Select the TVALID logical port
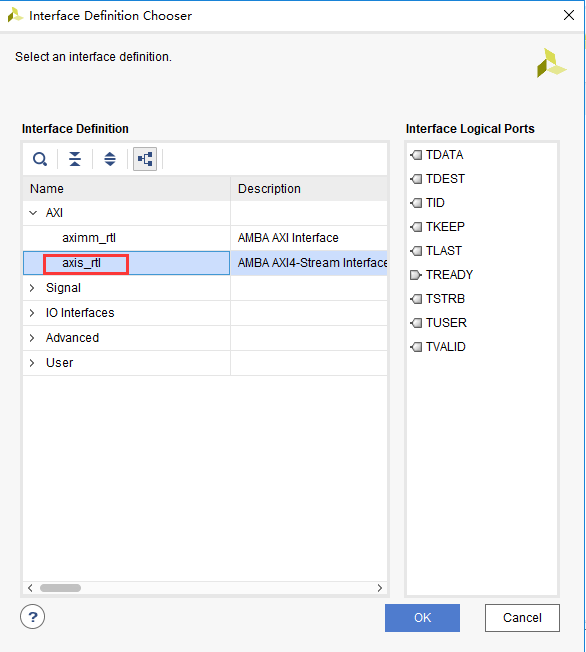This screenshot has height=652, width=586. click(445, 347)
